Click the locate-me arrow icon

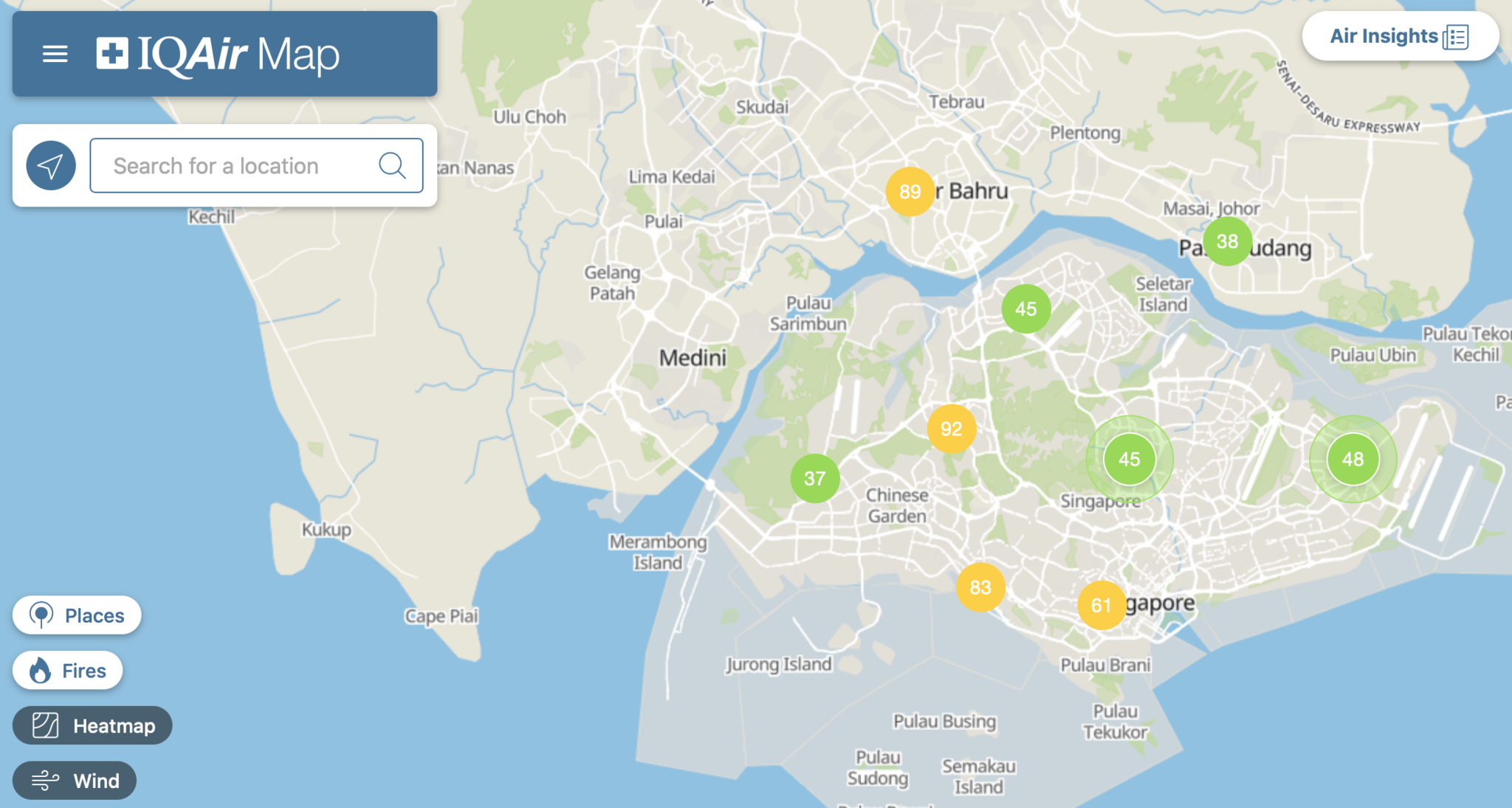(51, 165)
